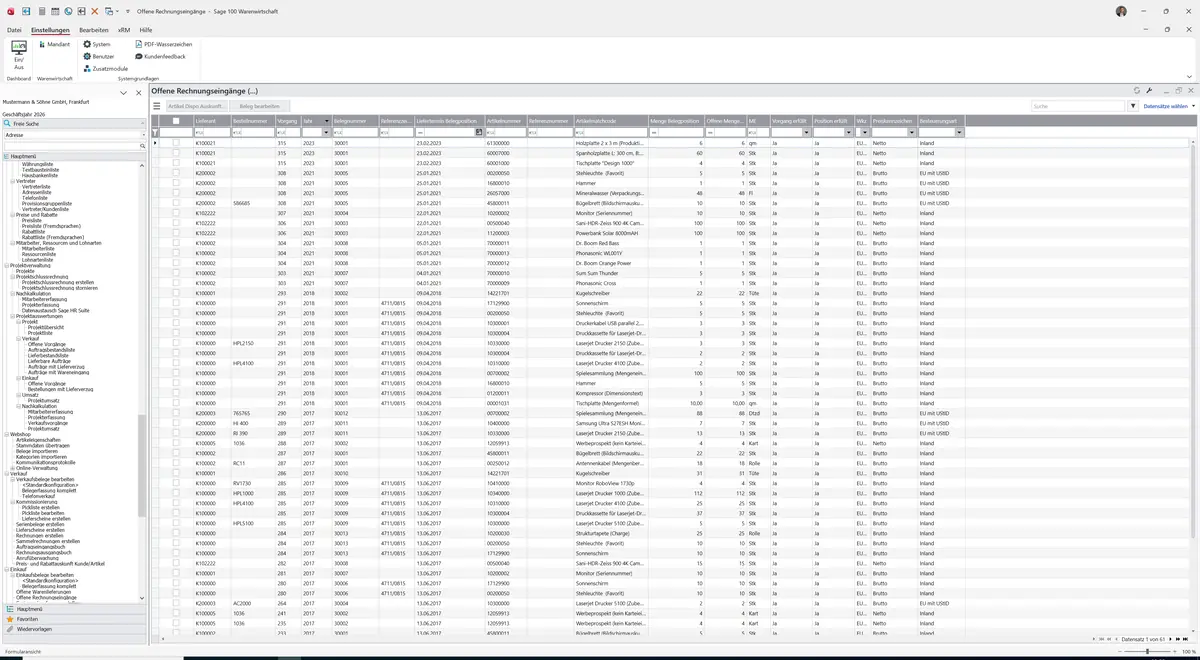Switch to the Bearbeiten ribbon tab
The image size is (1200, 660).
(x=94, y=30)
